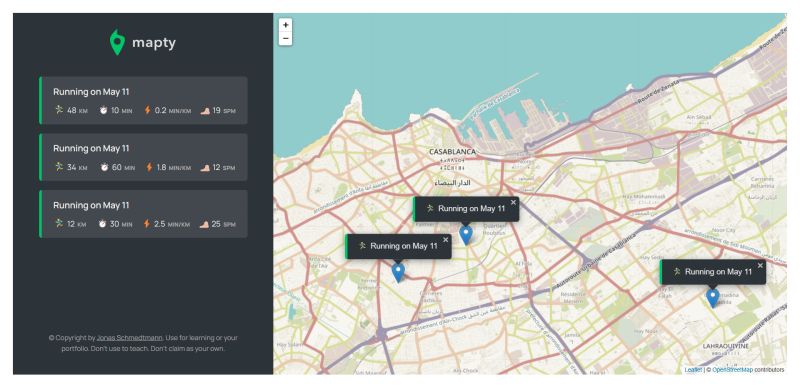This screenshot has height=385, width=800.
Task: Click the LAHRAOUIYINE label on the map
Action: point(726,346)
